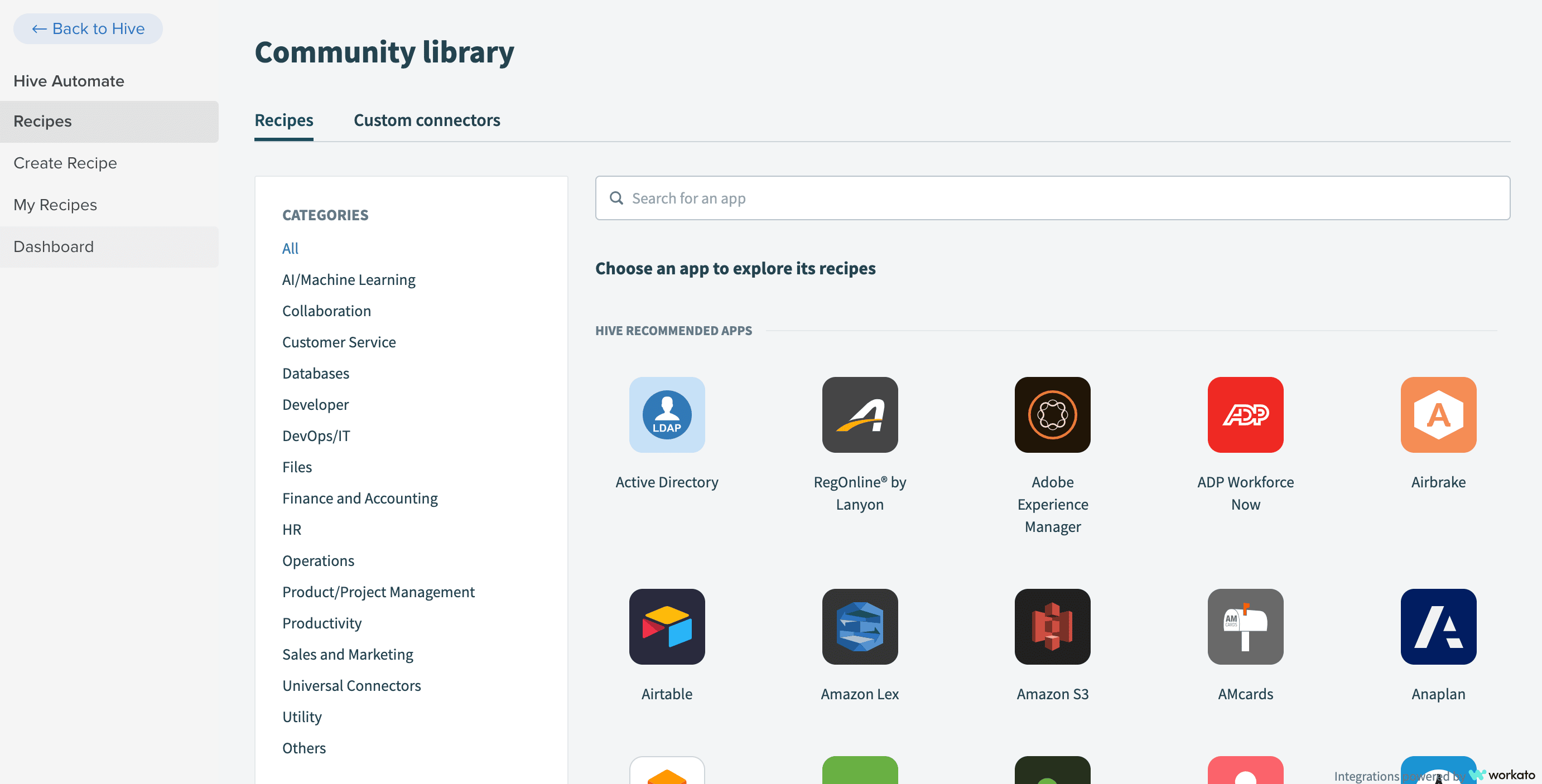Viewport: 1542px width, 784px height.
Task: Click the Search for an app field
Action: [1052, 197]
